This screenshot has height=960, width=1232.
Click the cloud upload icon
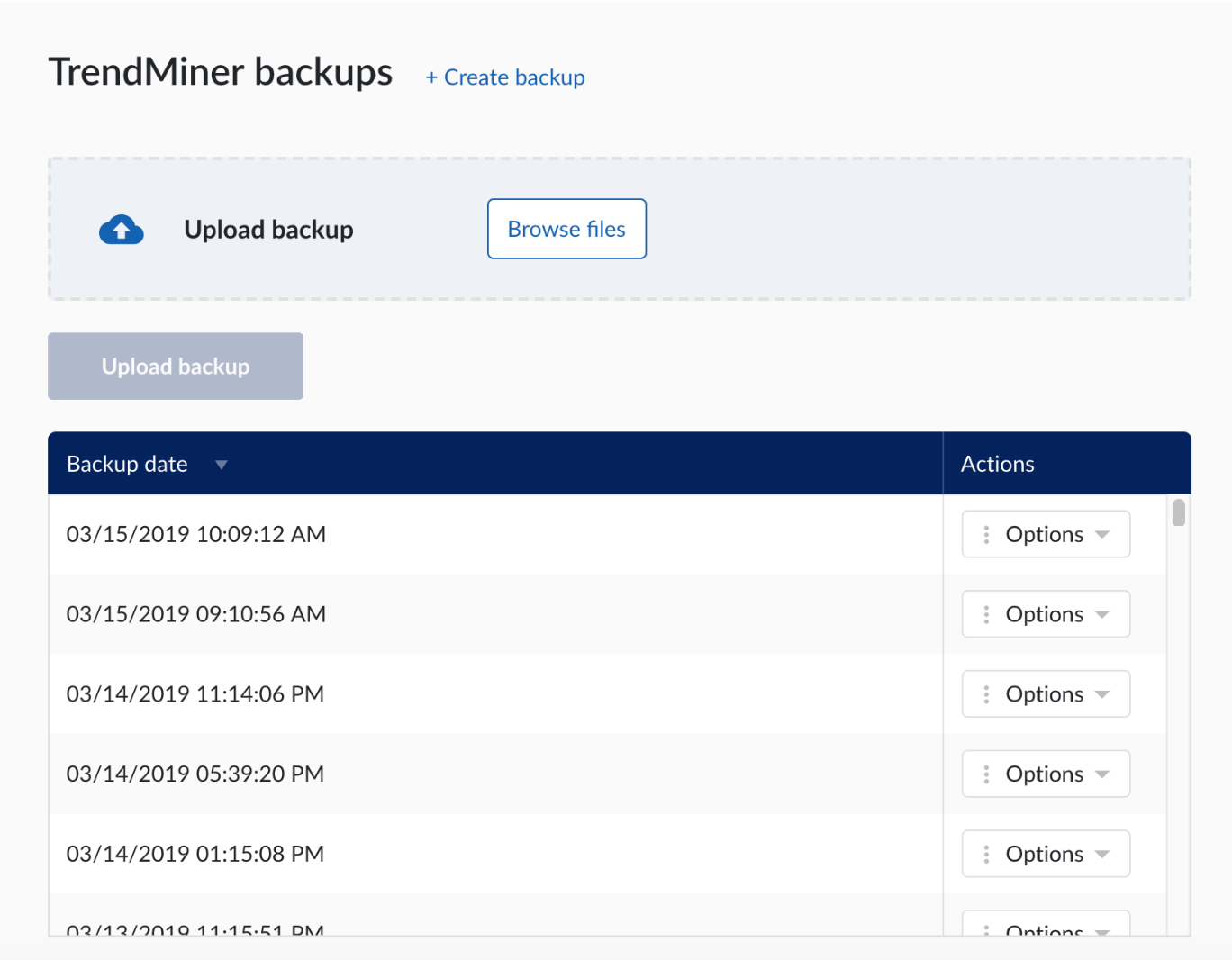coord(122,231)
